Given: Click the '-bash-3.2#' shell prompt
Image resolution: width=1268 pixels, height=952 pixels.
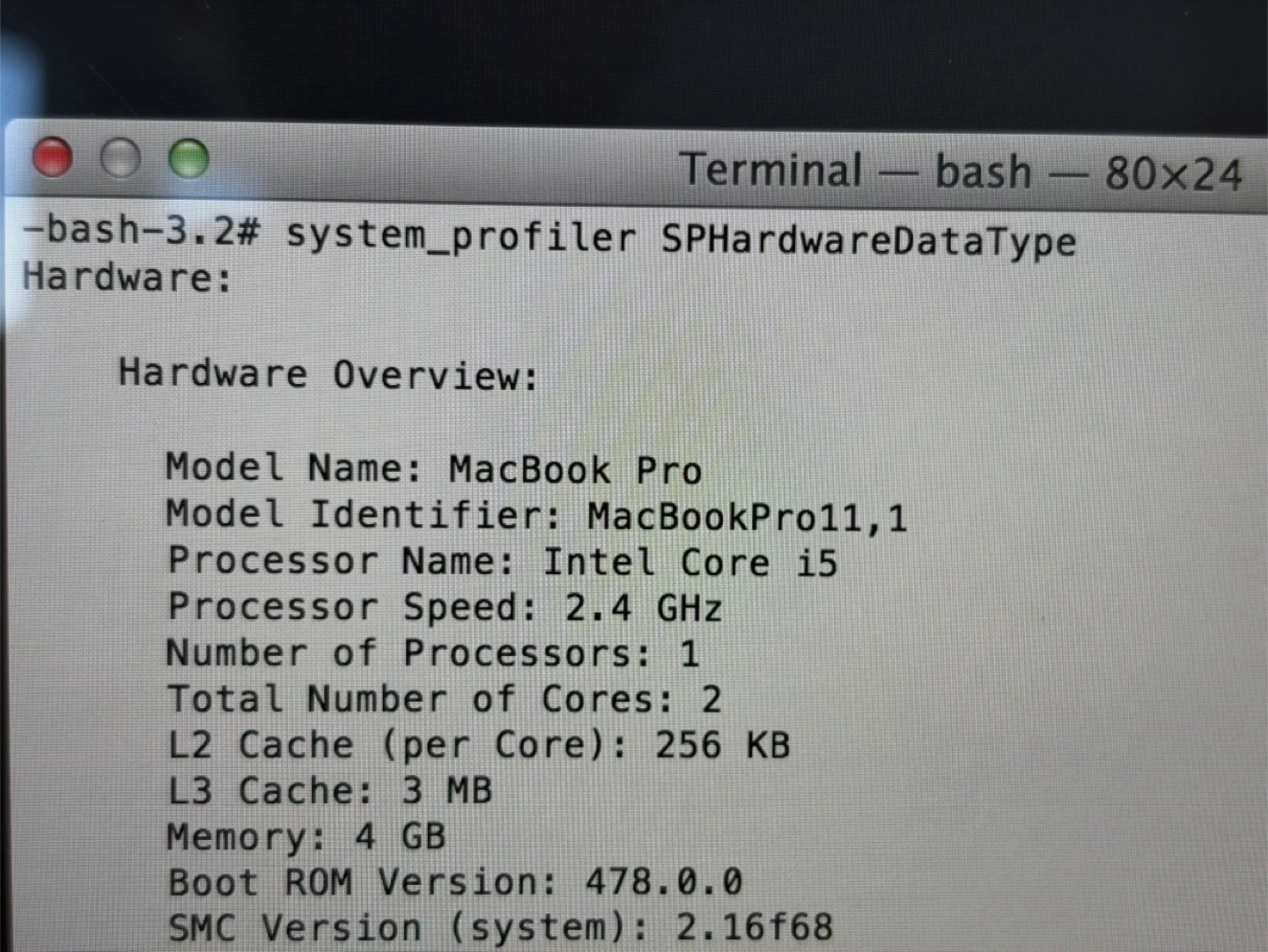Looking at the screenshot, I should pos(141,231).
